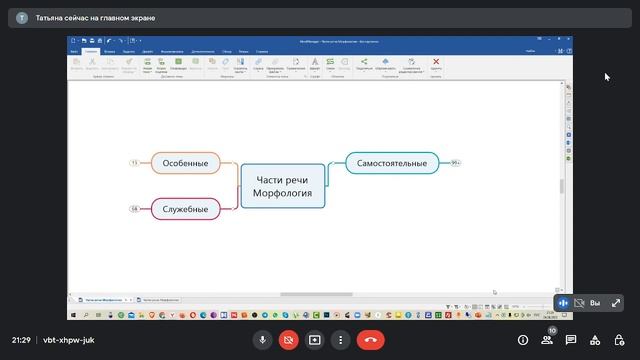Mute the microphone in Meet
The width and height of the screenshot is (640, 360).
click(x=262, y=340)
